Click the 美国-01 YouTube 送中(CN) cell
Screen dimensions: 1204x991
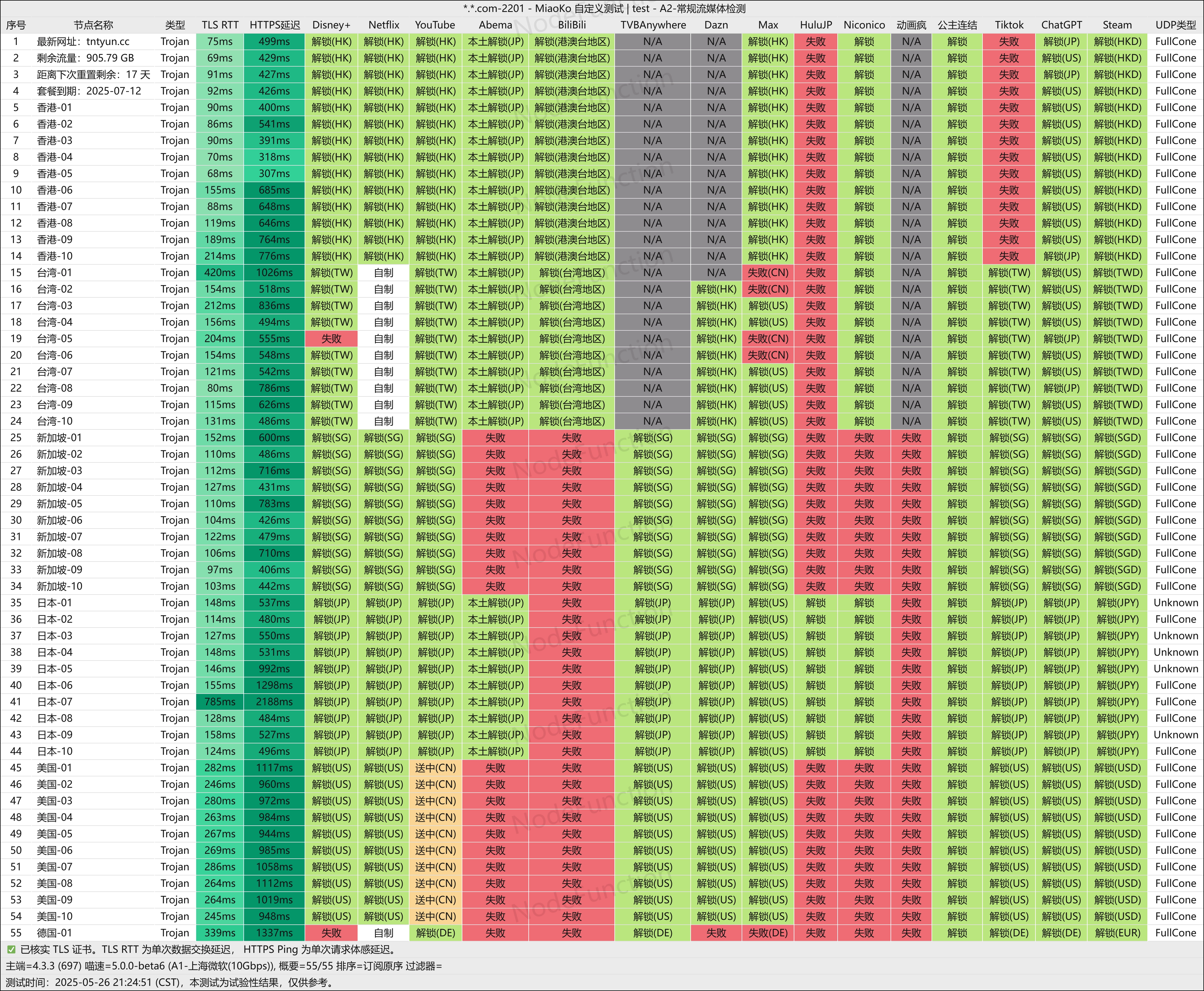coord(436,768)
